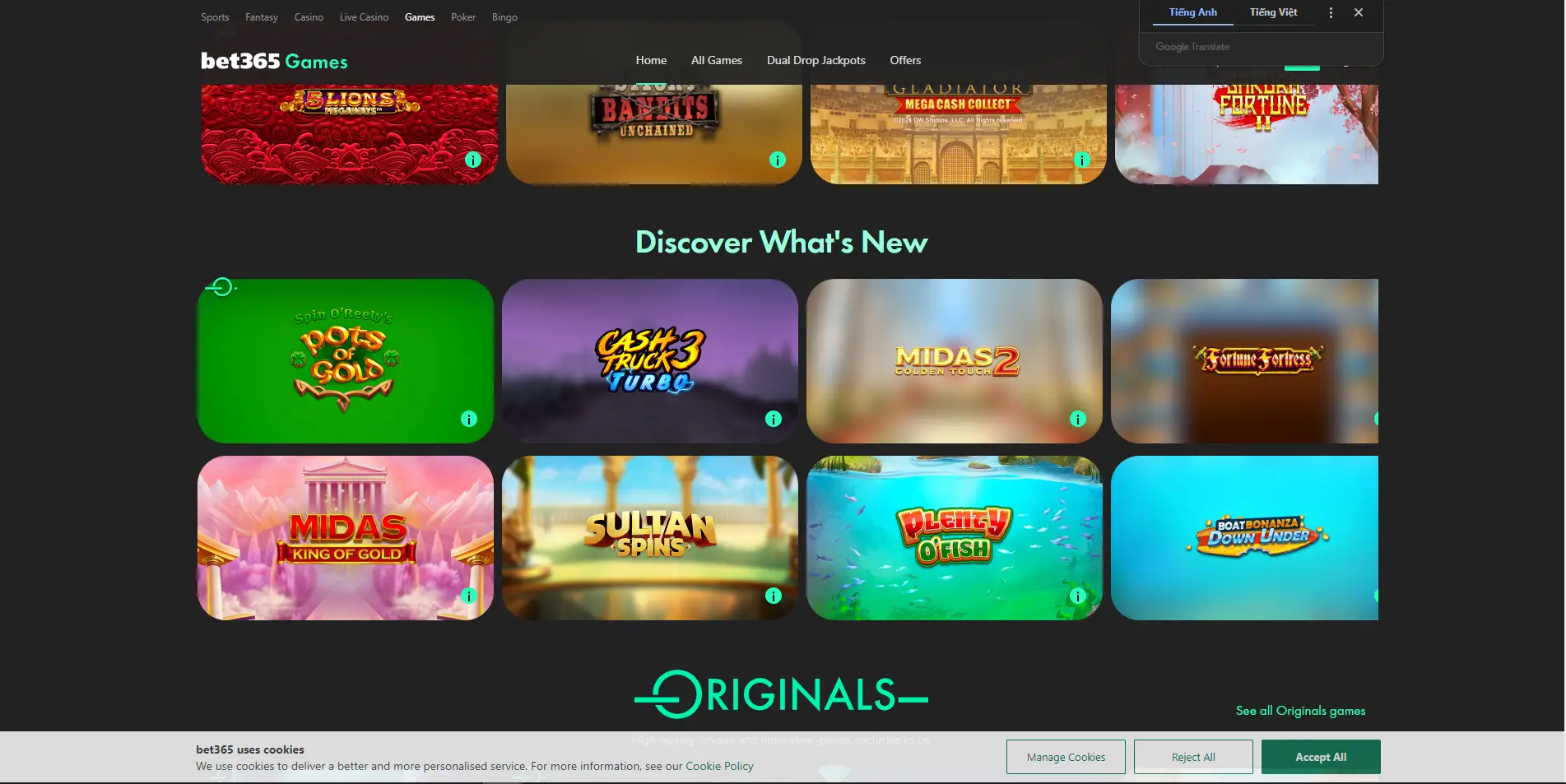Click the Google Translate options three-dot icon

(x=1331, y=12)
